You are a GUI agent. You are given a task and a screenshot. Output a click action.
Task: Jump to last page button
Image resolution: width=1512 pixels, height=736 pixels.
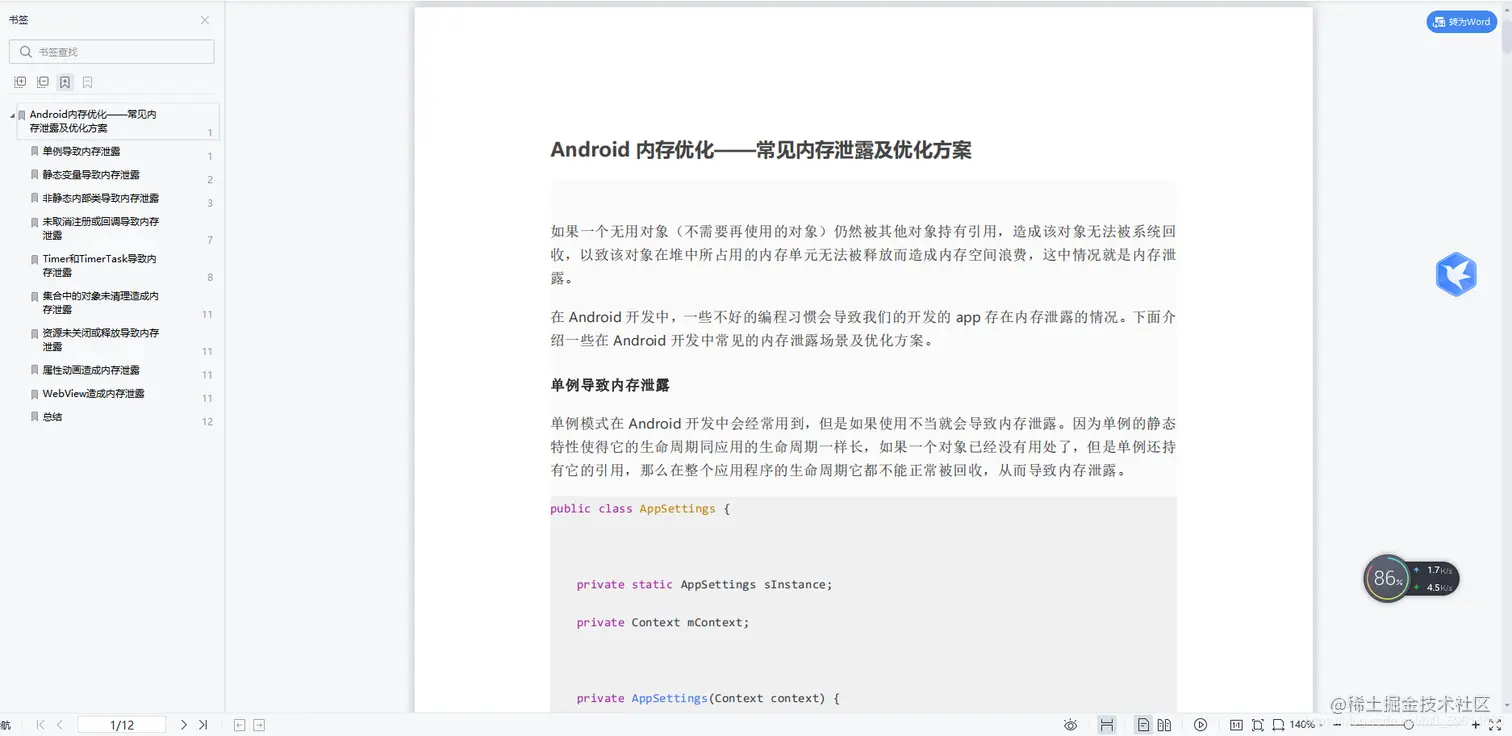[203, 725]
